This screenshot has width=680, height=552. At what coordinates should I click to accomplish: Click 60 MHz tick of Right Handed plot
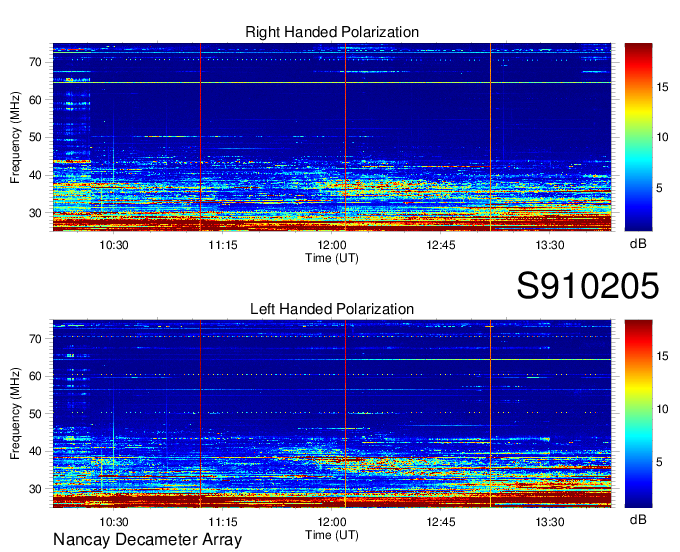(x=36, y=100)
